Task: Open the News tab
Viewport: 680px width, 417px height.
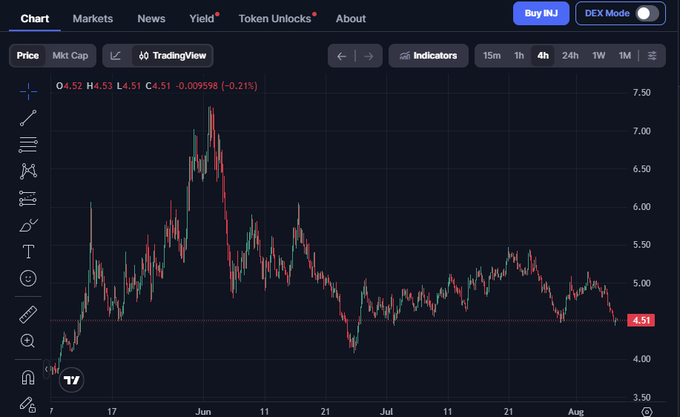Action: (x=151, y=19)
